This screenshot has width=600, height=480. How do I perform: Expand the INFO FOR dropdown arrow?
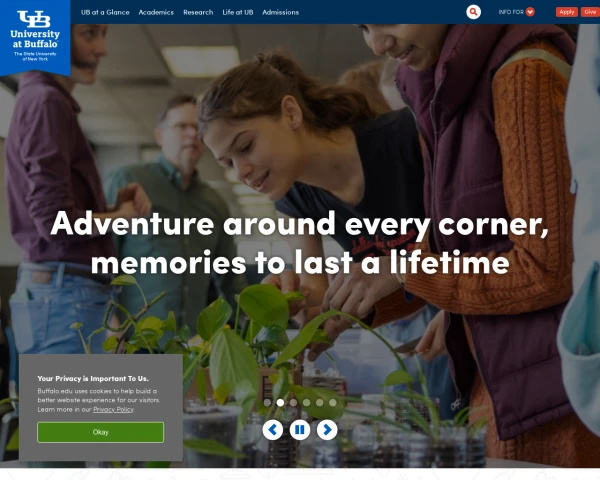pos(530,12)
